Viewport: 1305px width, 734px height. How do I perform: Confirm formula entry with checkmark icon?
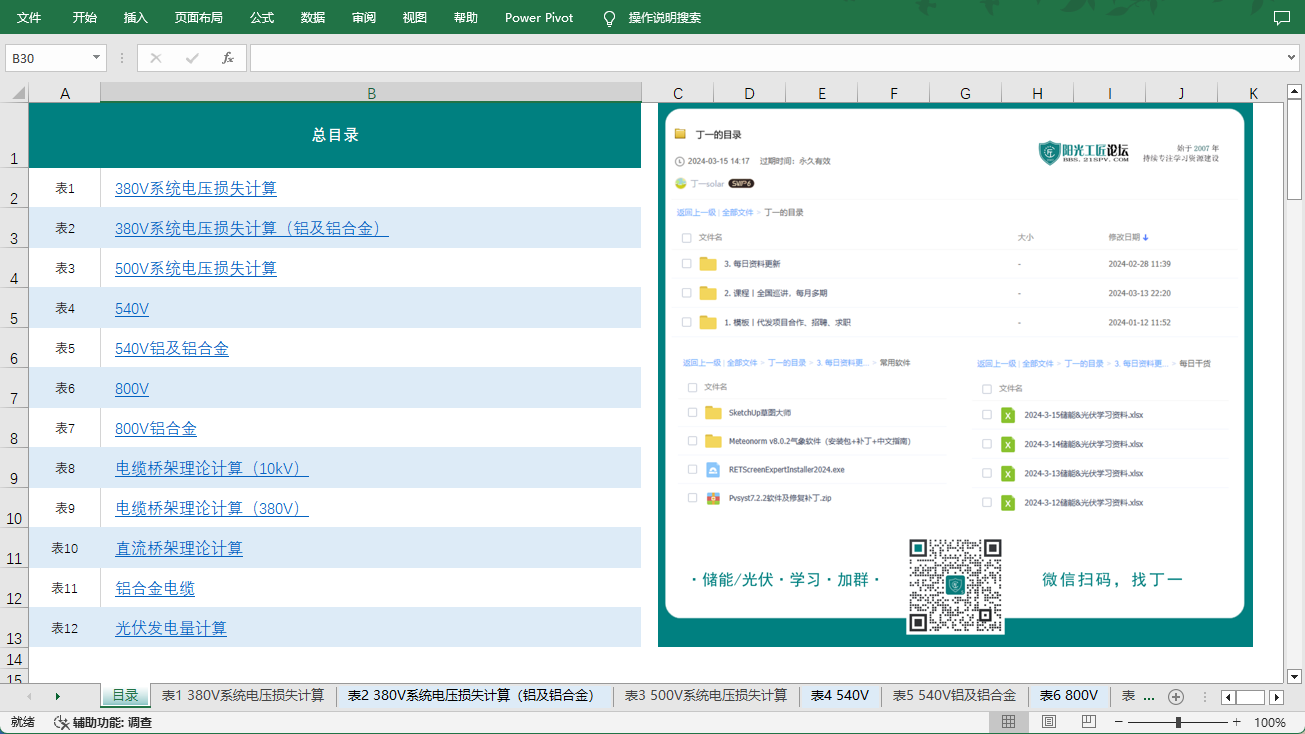[192, 58]
